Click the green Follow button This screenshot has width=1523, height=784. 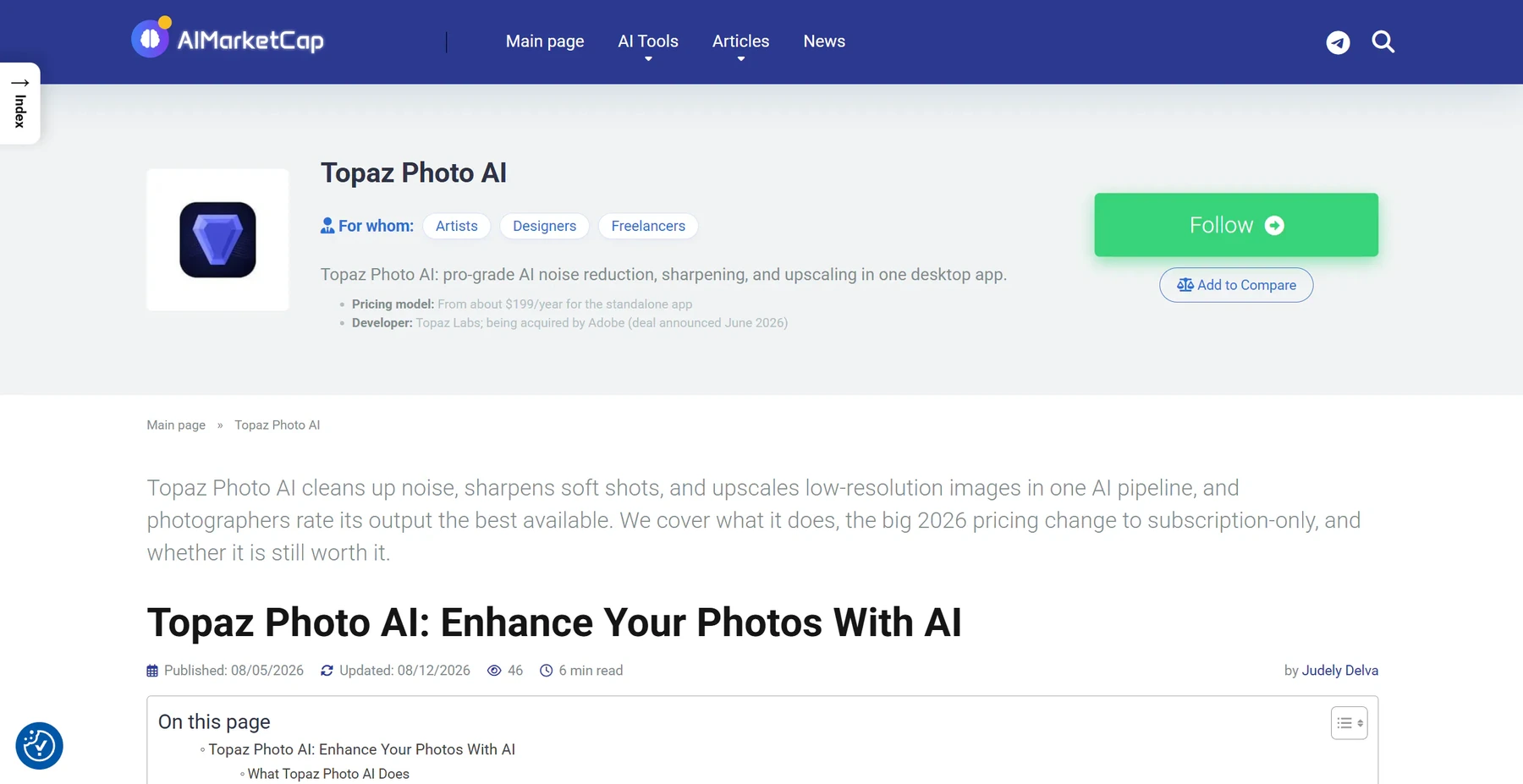tap(1236, 225)
